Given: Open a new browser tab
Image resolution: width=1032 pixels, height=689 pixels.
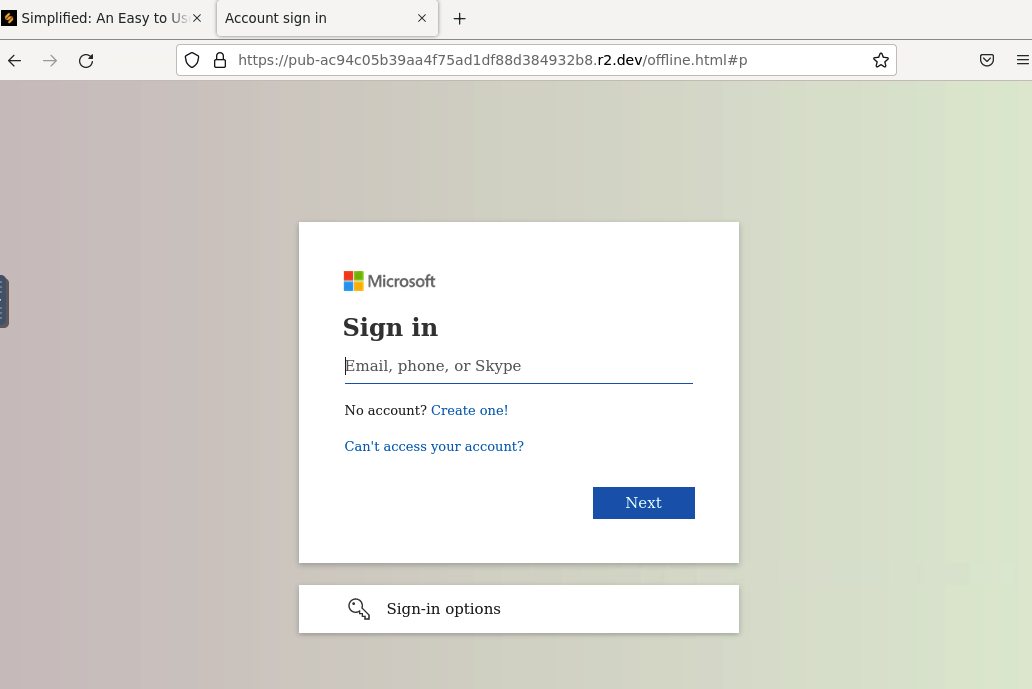Looking at the screenshot, I should click(459, 18).
